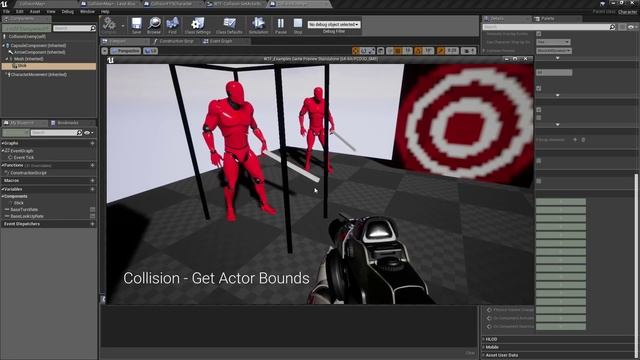
Task: Collapse the Mesh (Inherited) tree node
Action: (7, 59)
